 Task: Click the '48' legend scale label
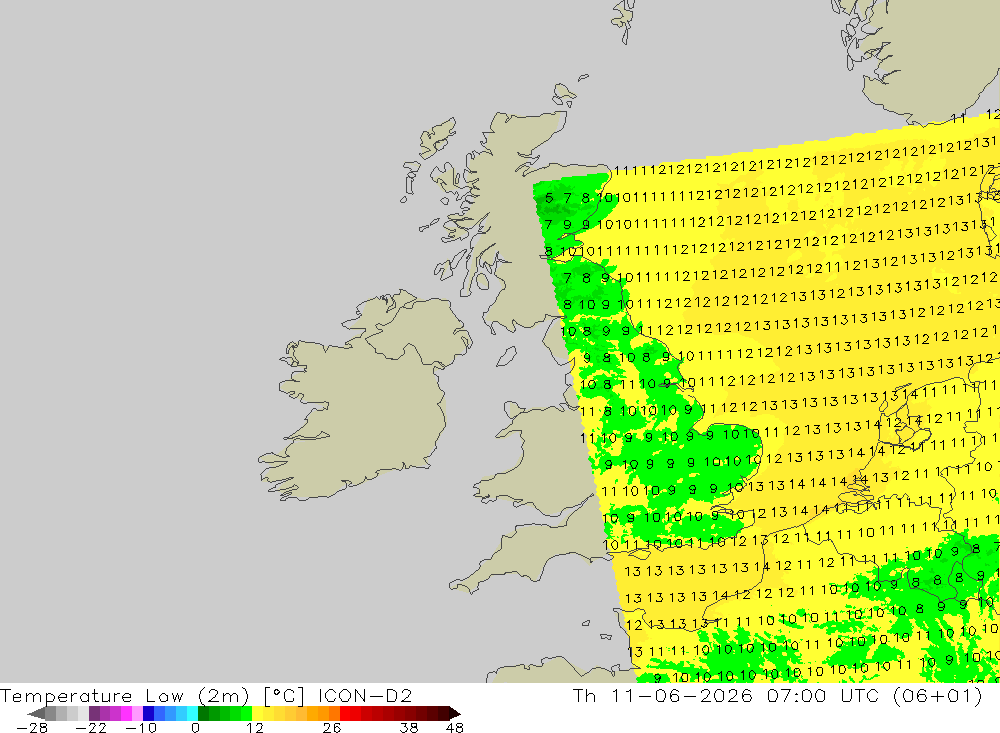click(455, 728)
